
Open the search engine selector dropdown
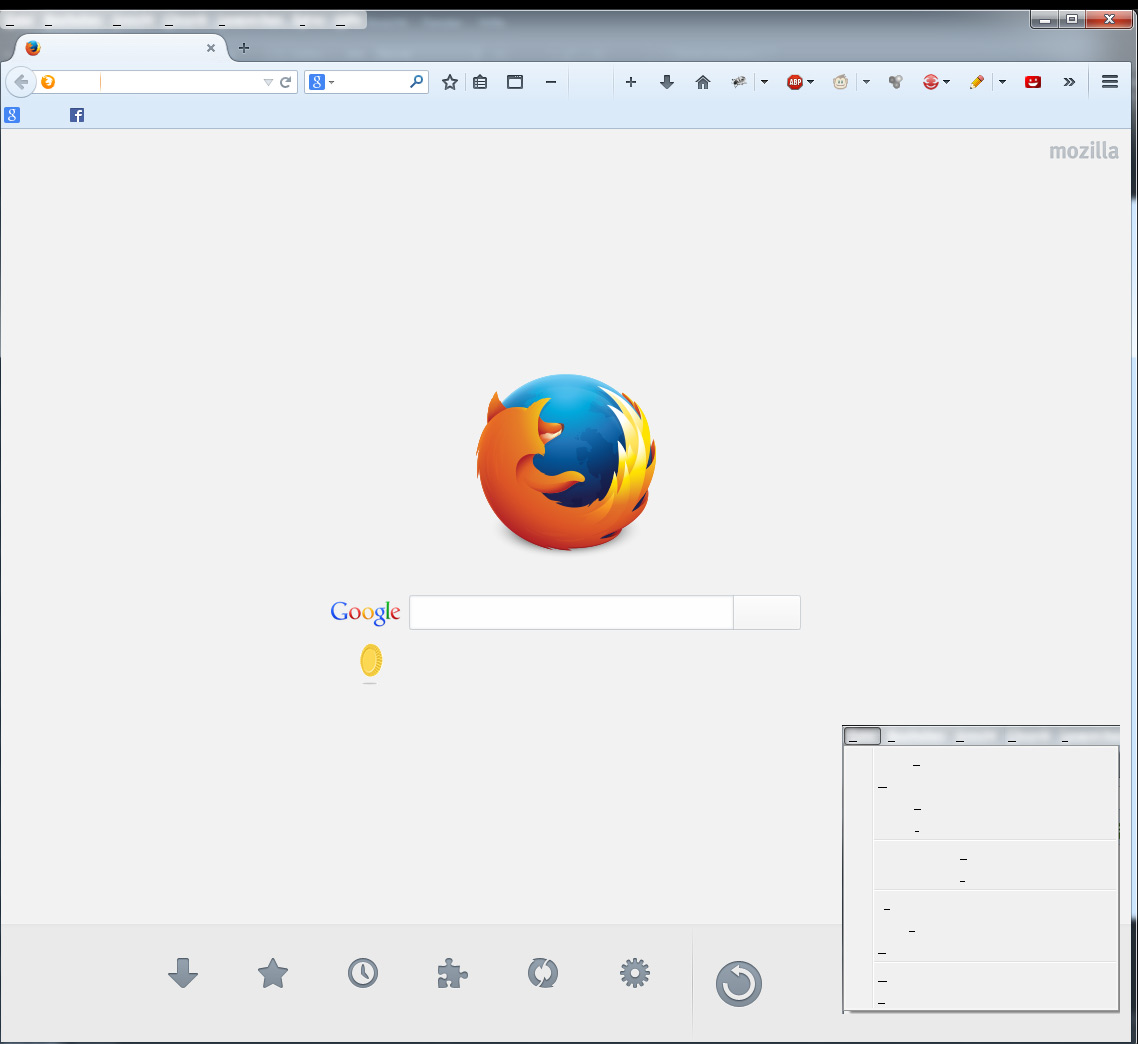pos(322,82)
